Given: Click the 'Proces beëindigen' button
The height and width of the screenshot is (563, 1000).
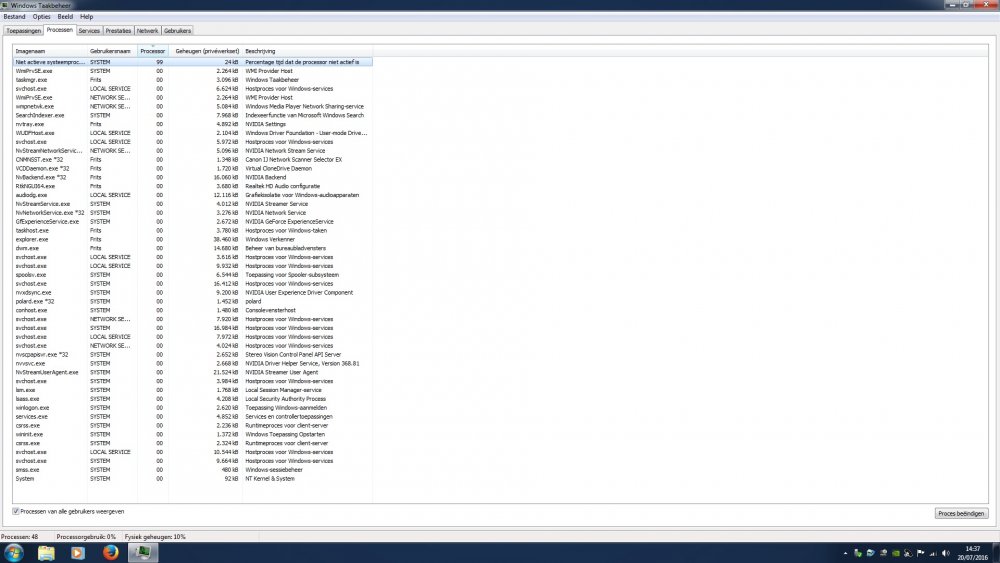Looking at the screenshot, I should [x=961, y=513].
